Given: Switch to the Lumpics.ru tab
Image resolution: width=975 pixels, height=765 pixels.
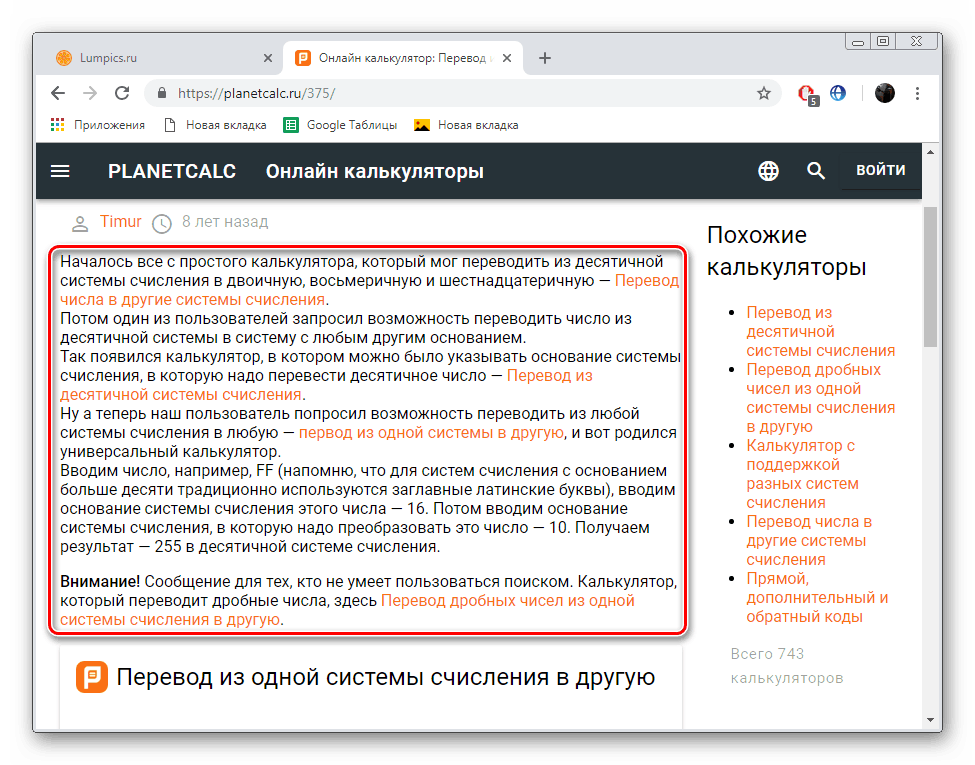Looking at the screenshot, I should [162, 58].
